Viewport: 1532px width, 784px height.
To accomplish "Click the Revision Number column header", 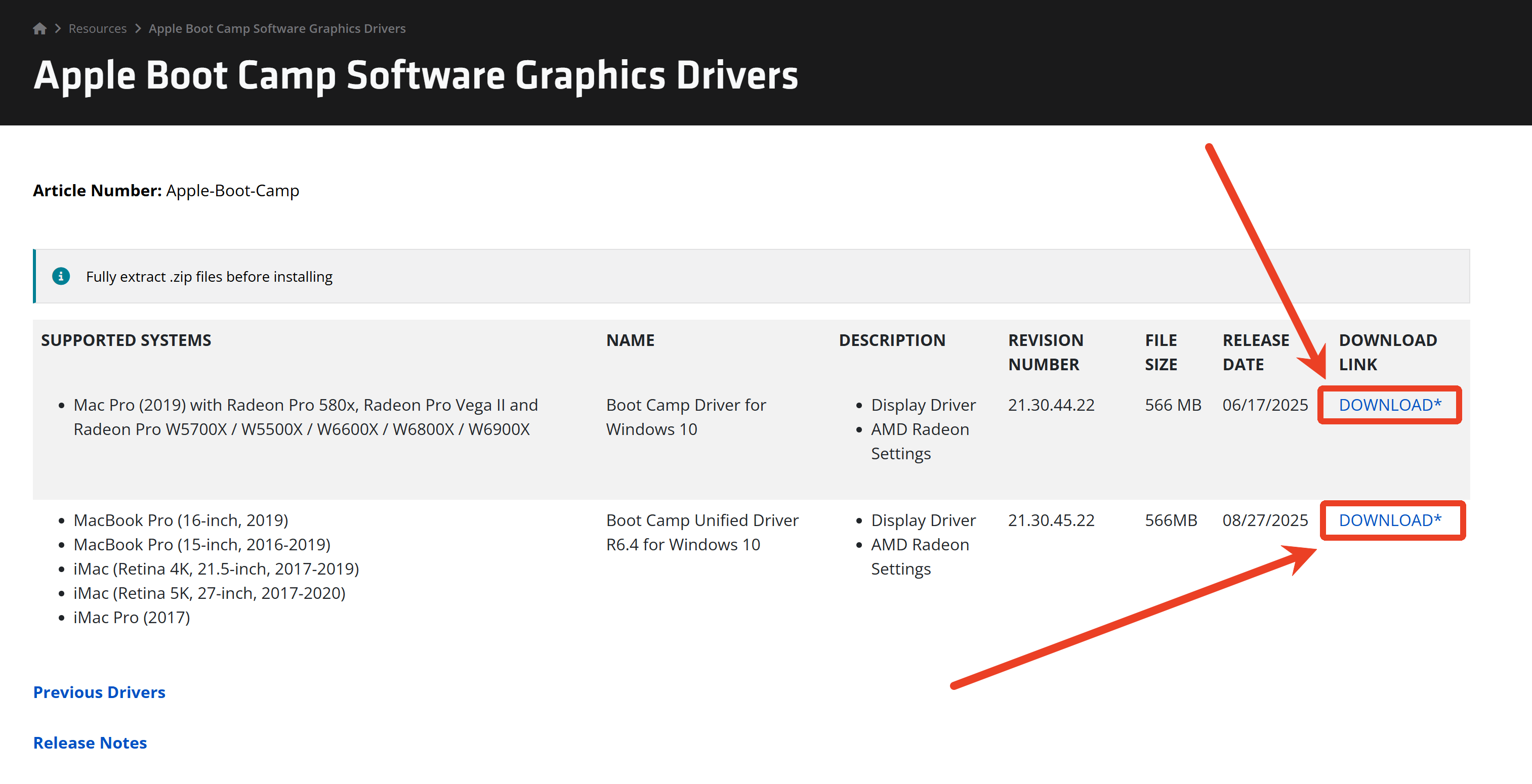I will (1045, 352).
